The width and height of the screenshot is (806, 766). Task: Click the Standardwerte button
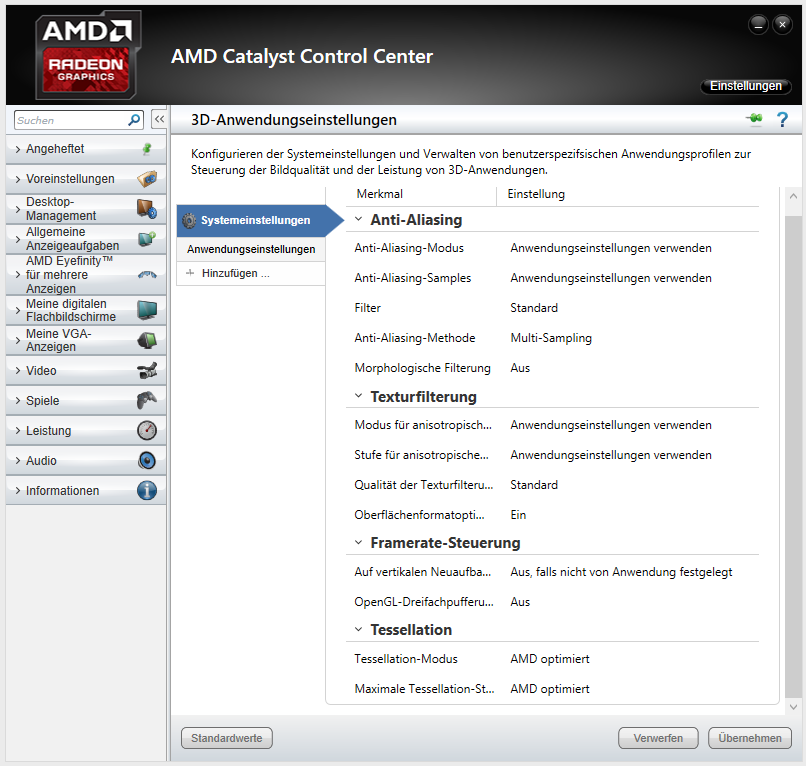(x=227, y=738)
